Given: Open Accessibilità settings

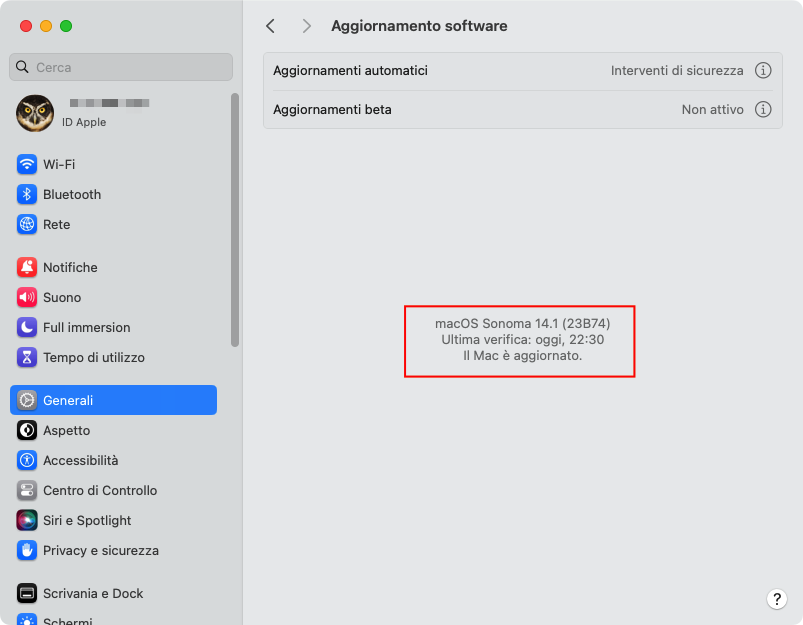Looking at the screenshot, I should tap(114, 461).
